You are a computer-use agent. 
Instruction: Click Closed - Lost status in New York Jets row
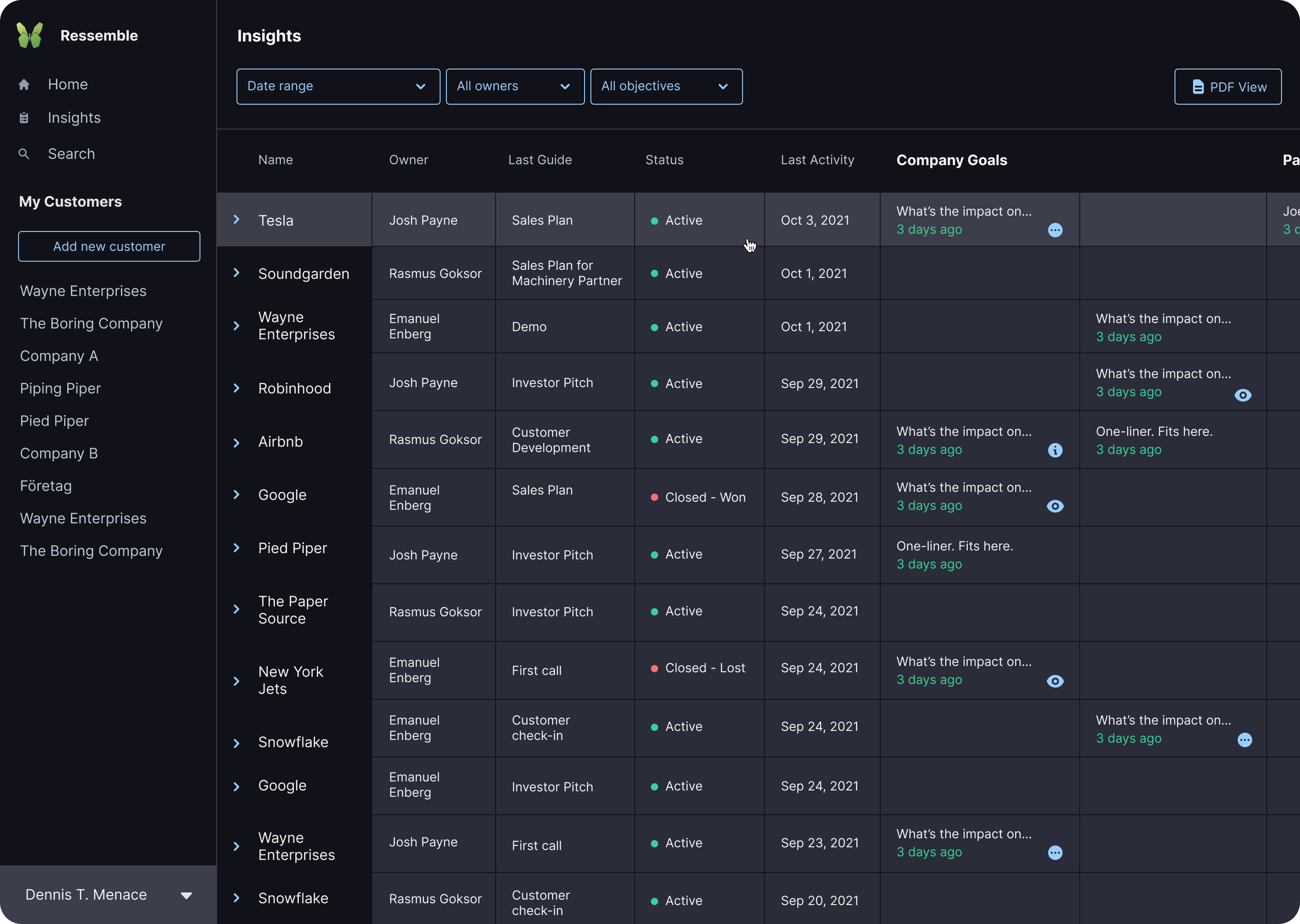pos(705,668)
